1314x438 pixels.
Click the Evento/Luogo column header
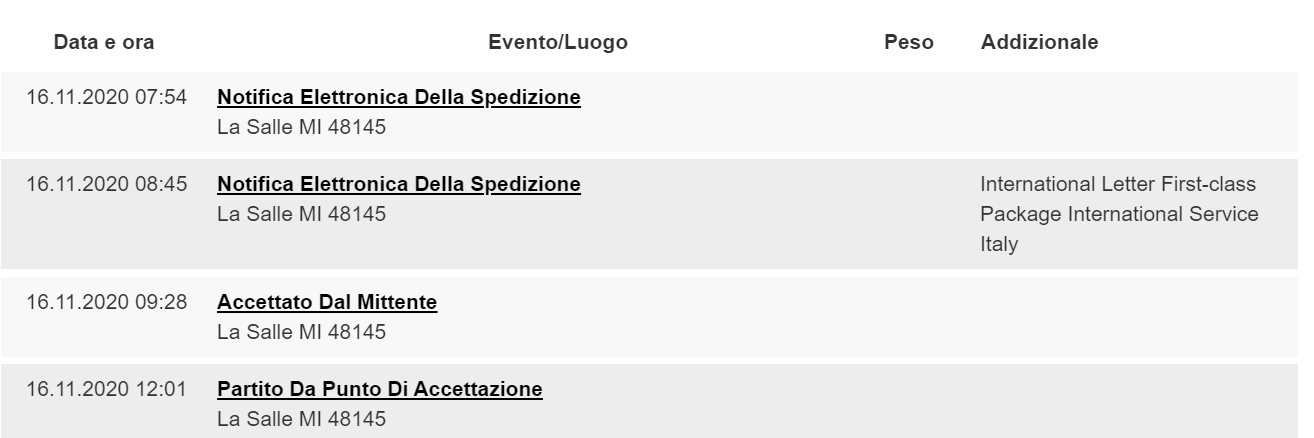(x=558, y=42)
